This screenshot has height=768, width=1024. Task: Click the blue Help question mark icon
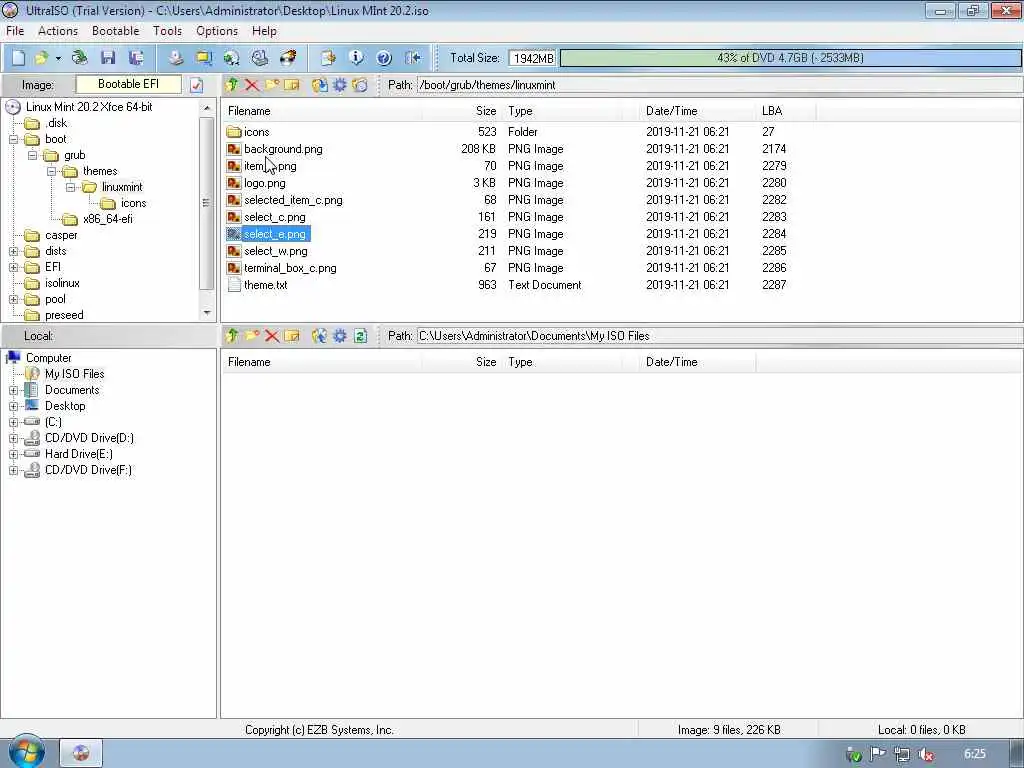(384, 58)
